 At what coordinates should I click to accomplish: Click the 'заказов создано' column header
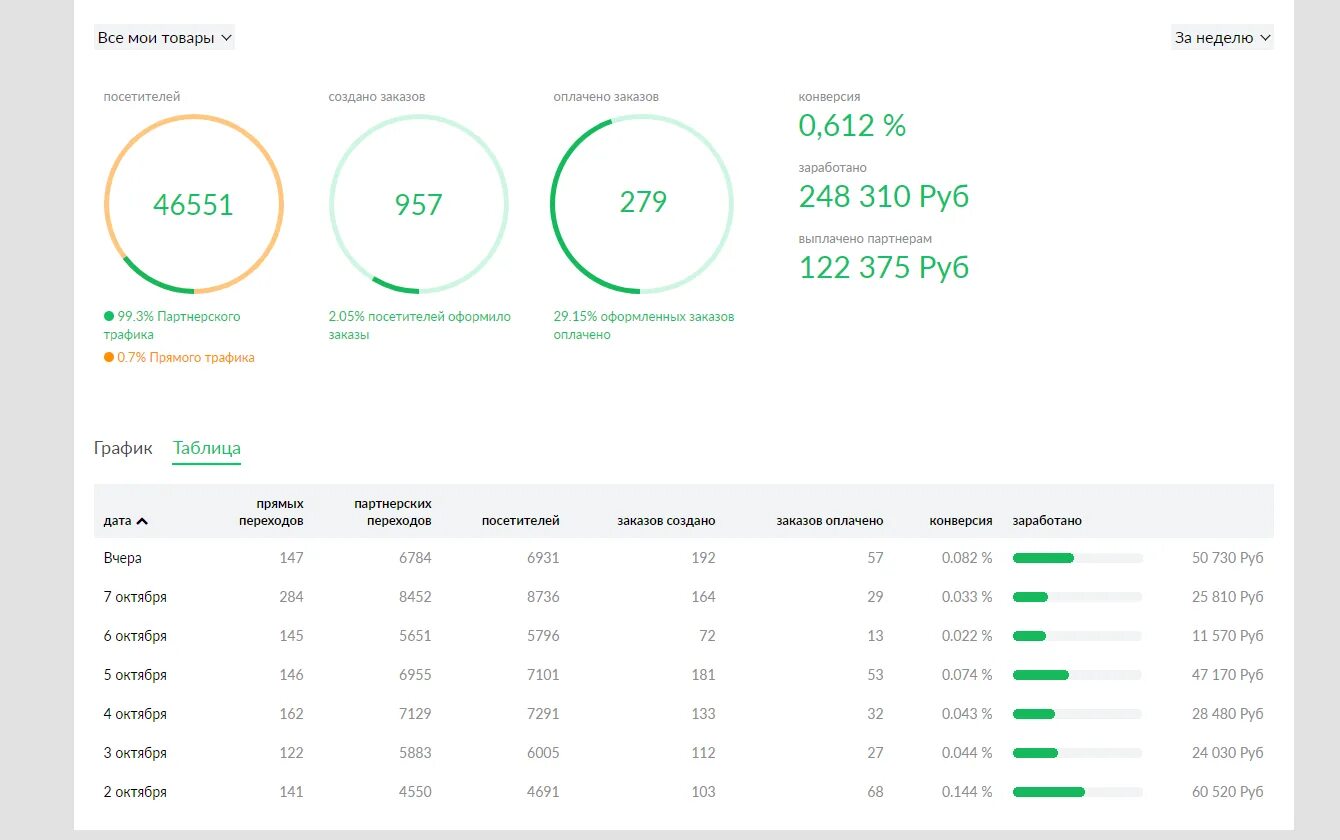666,521
